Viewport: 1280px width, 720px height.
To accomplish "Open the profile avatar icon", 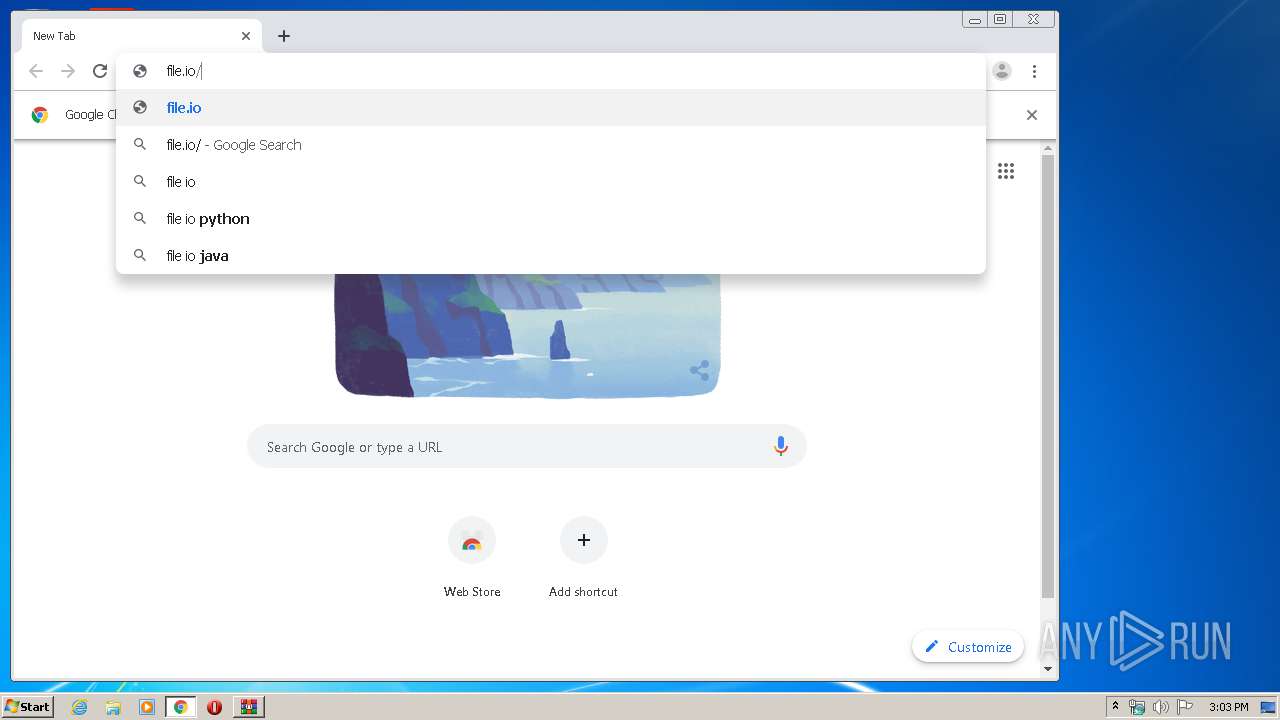I will pos(1002,71).
